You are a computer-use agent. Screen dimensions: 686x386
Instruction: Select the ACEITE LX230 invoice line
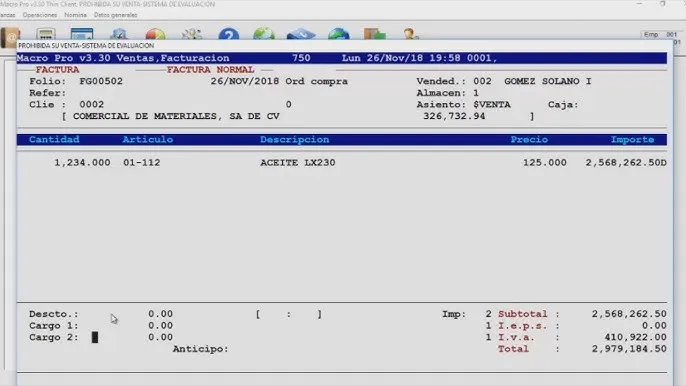pyautogui.click(x=342, y=162)
